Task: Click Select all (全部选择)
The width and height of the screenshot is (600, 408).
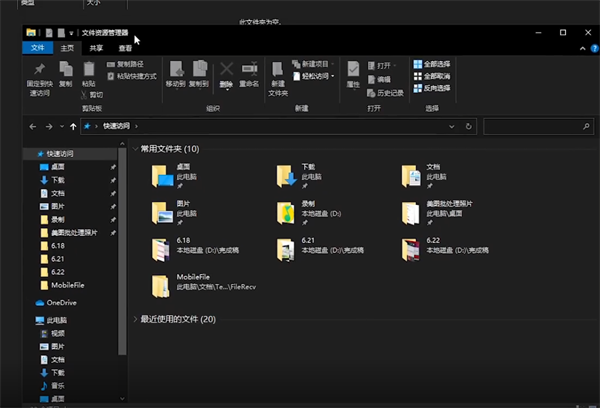Action: click(x=432, y=64)
